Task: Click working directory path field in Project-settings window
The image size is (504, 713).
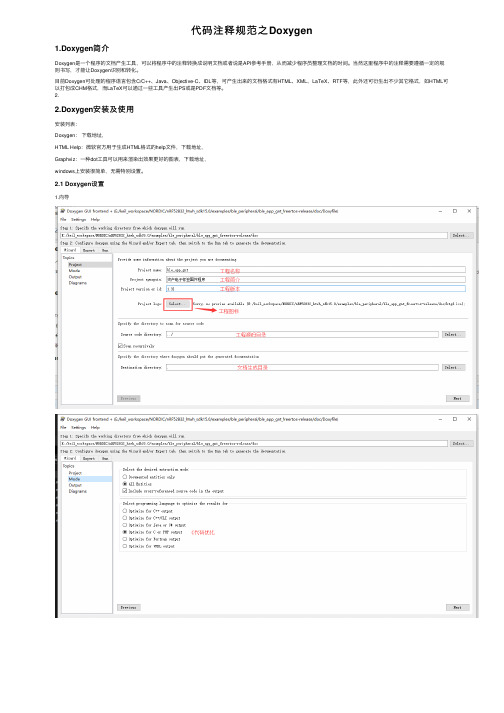Action: [x=254, y=235]
